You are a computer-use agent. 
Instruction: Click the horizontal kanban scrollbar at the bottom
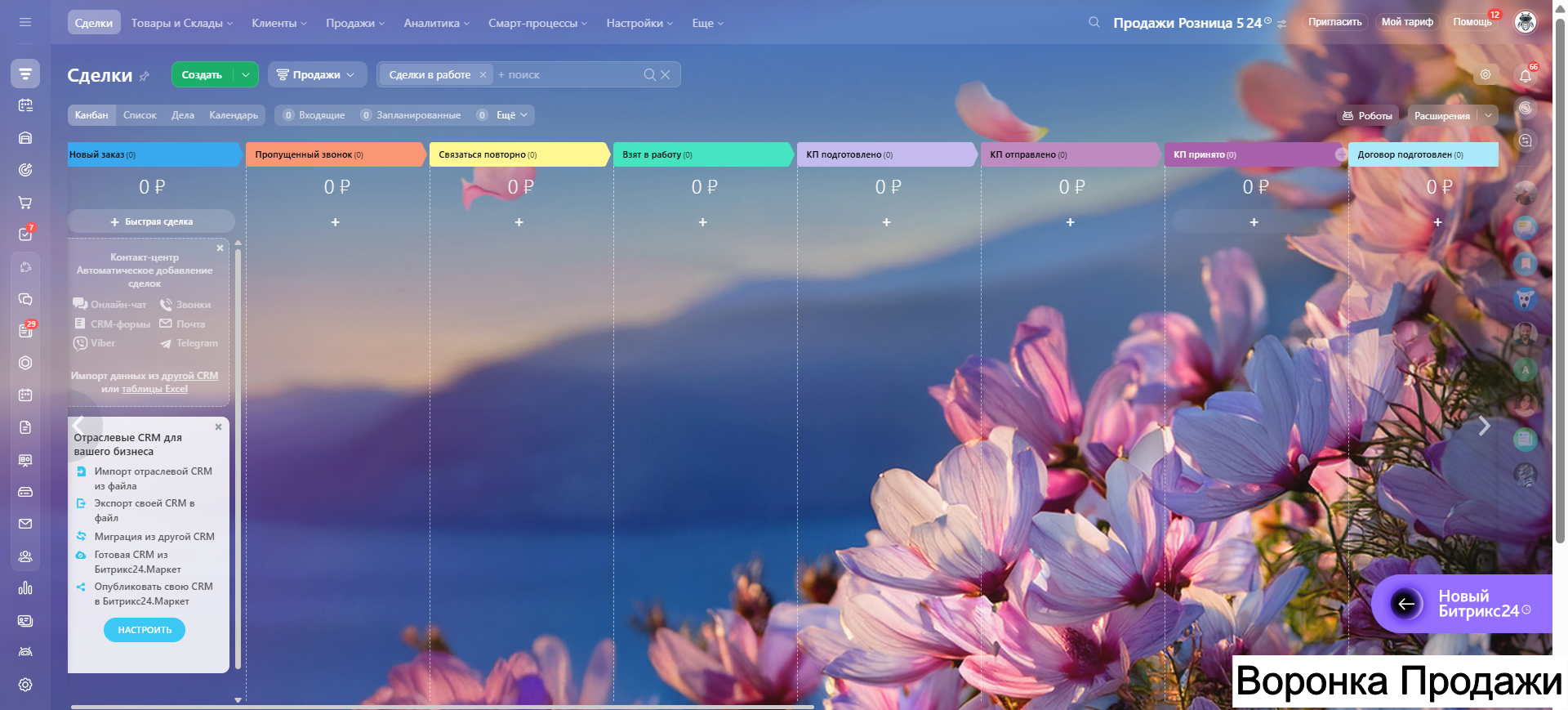tap(443, 707)
